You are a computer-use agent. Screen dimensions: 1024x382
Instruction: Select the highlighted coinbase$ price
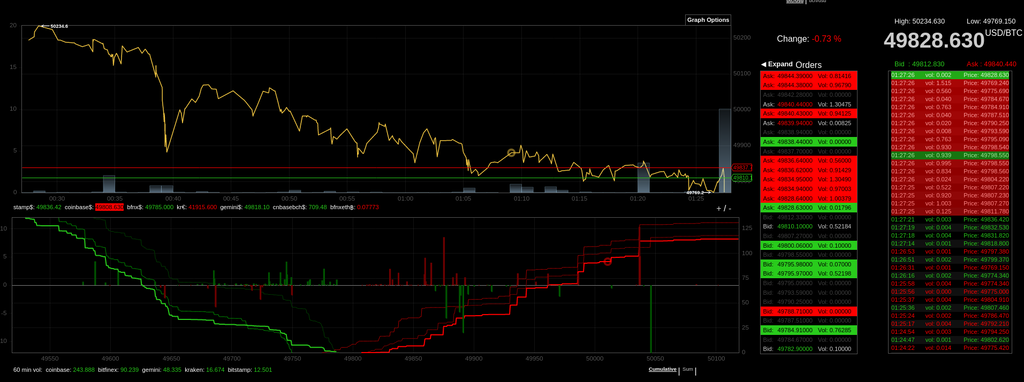[x=109, y=207]
